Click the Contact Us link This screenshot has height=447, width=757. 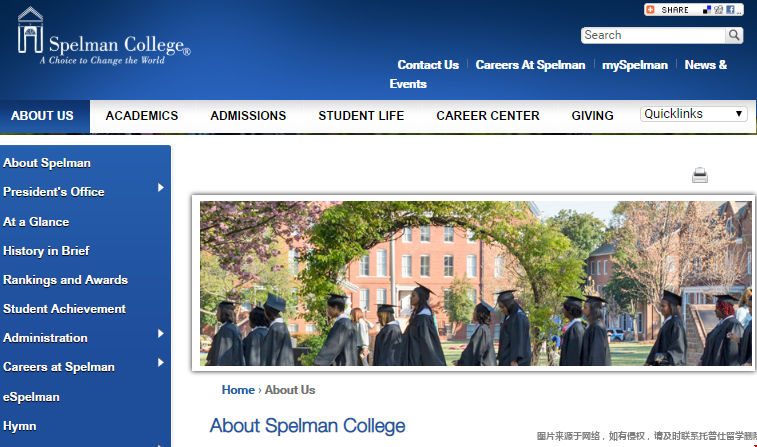click(x=428, y=65)
